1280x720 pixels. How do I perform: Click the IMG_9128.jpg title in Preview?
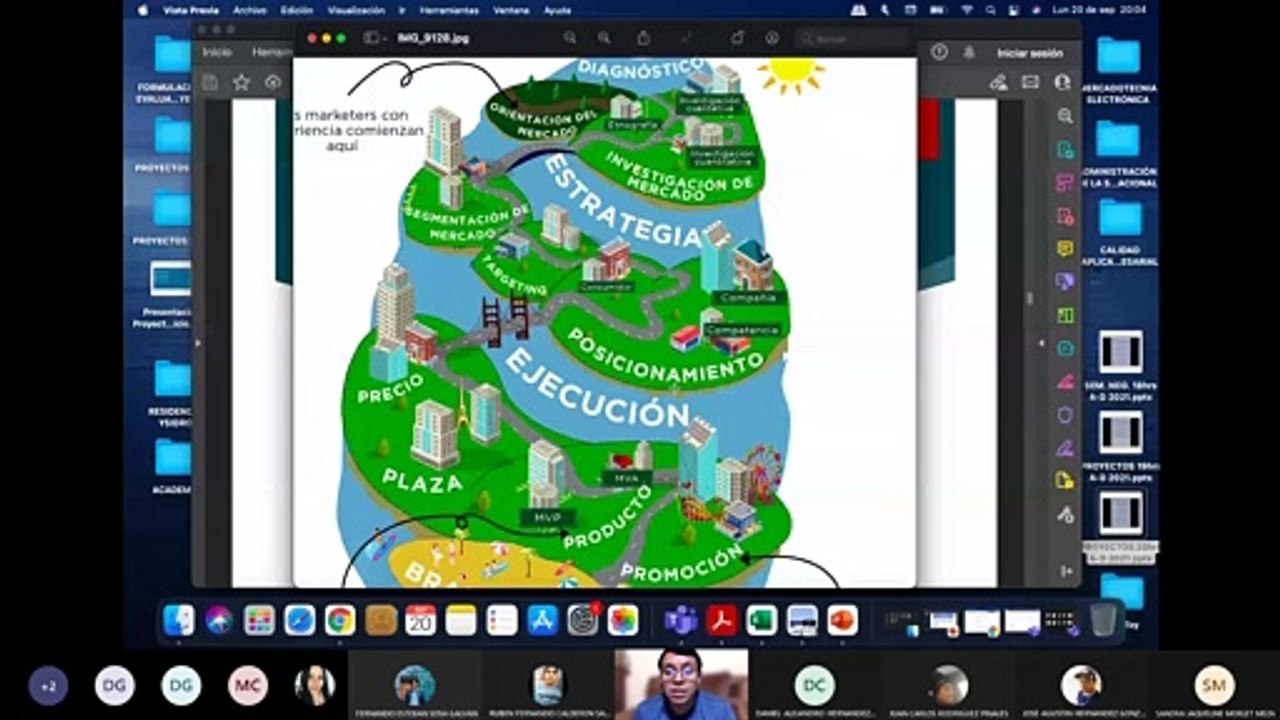point(433,38)
